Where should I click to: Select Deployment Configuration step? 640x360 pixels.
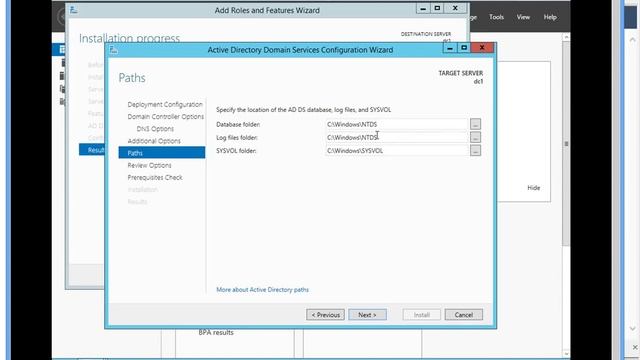coord(164,104)
